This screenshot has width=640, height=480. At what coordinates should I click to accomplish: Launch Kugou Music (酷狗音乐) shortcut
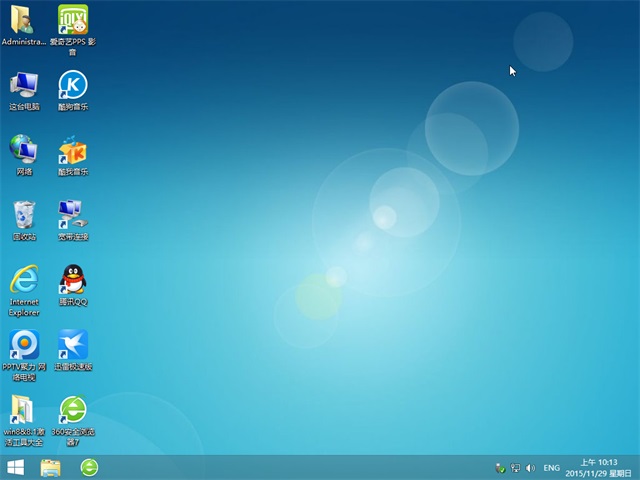coord(73,86)
